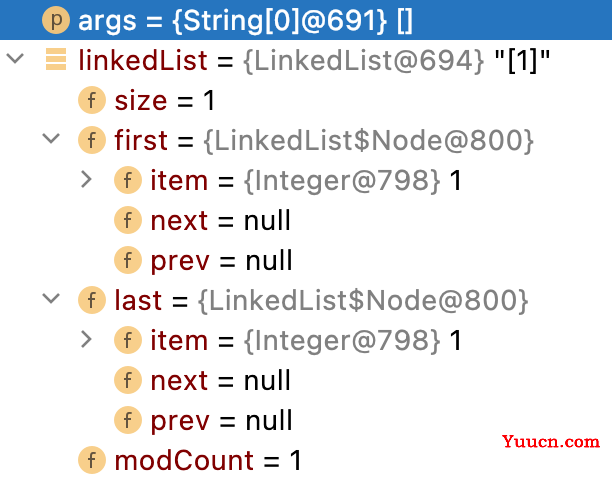Select the args String[0]@691 row

click(306, 20)
